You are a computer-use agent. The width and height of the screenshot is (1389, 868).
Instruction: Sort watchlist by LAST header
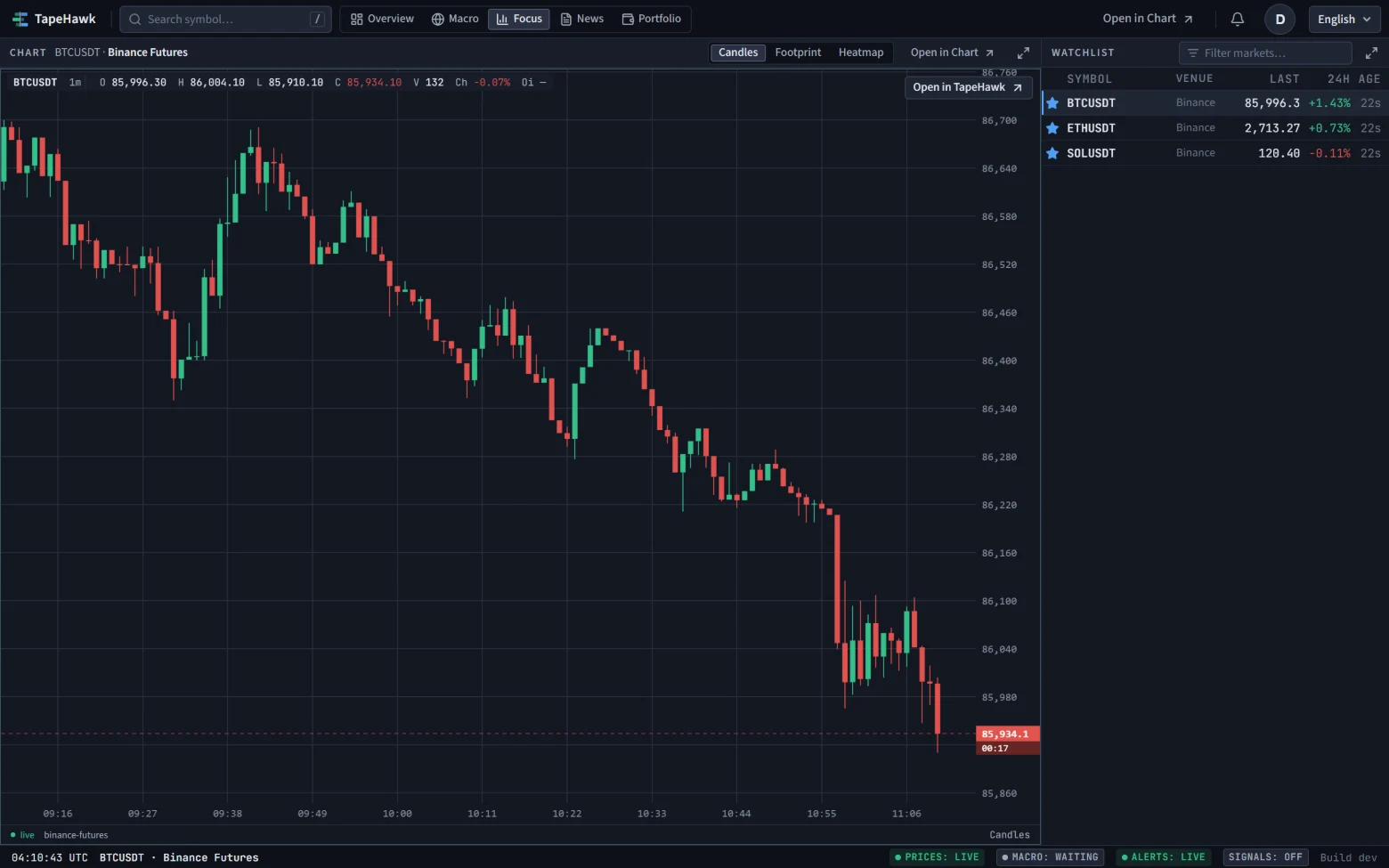tap(1284, 79)
